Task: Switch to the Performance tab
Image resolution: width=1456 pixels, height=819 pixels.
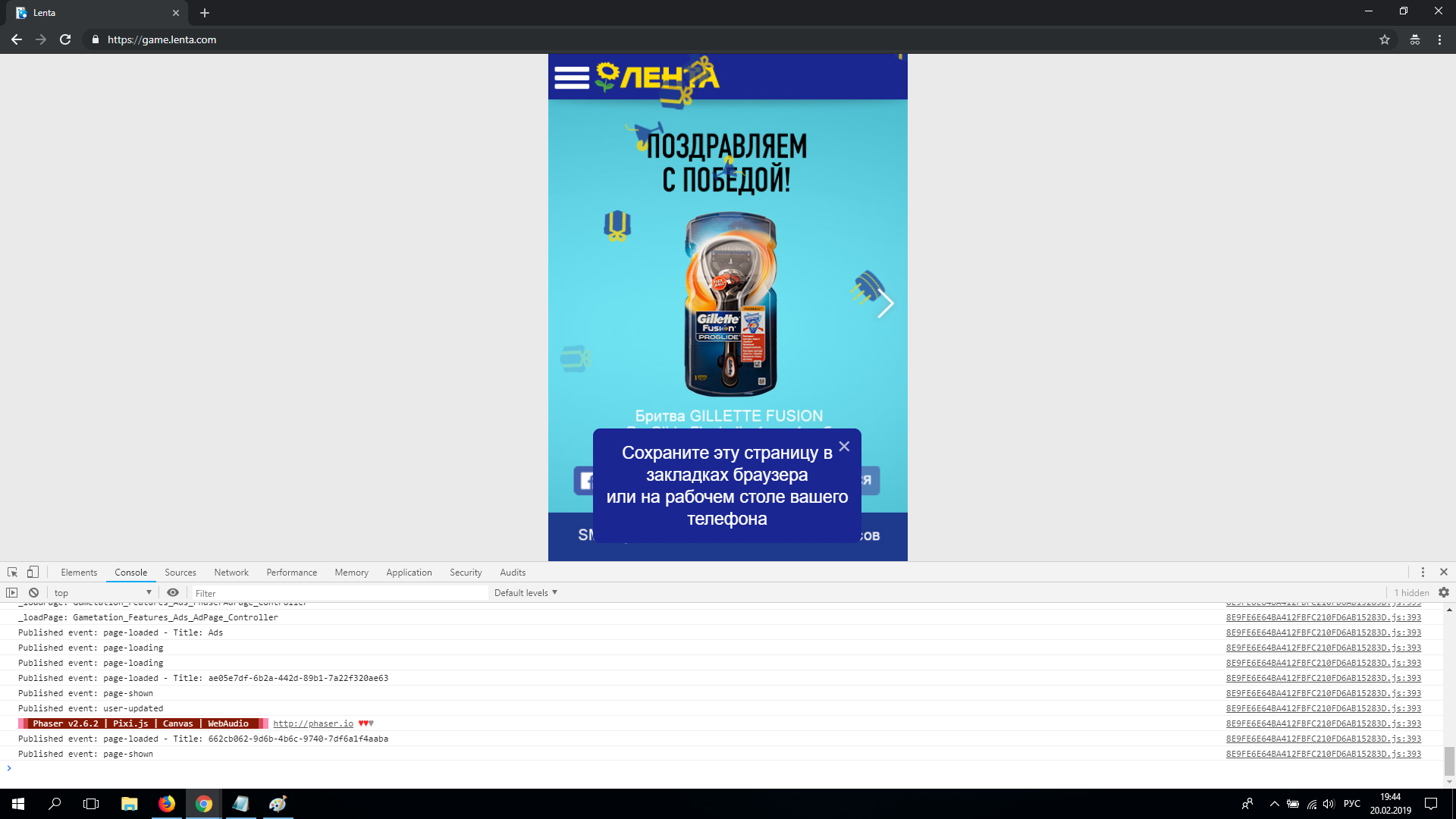Action: (292, 573)
